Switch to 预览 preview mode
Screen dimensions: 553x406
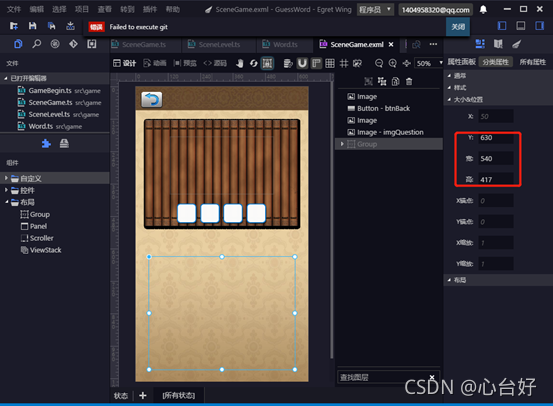pos(185,63)
